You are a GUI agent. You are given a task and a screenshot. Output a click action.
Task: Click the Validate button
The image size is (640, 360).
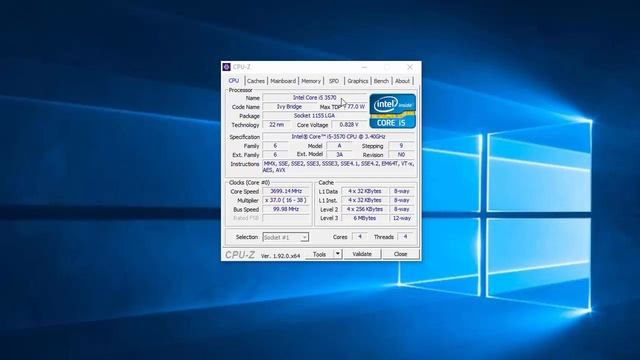pos(362,254)
